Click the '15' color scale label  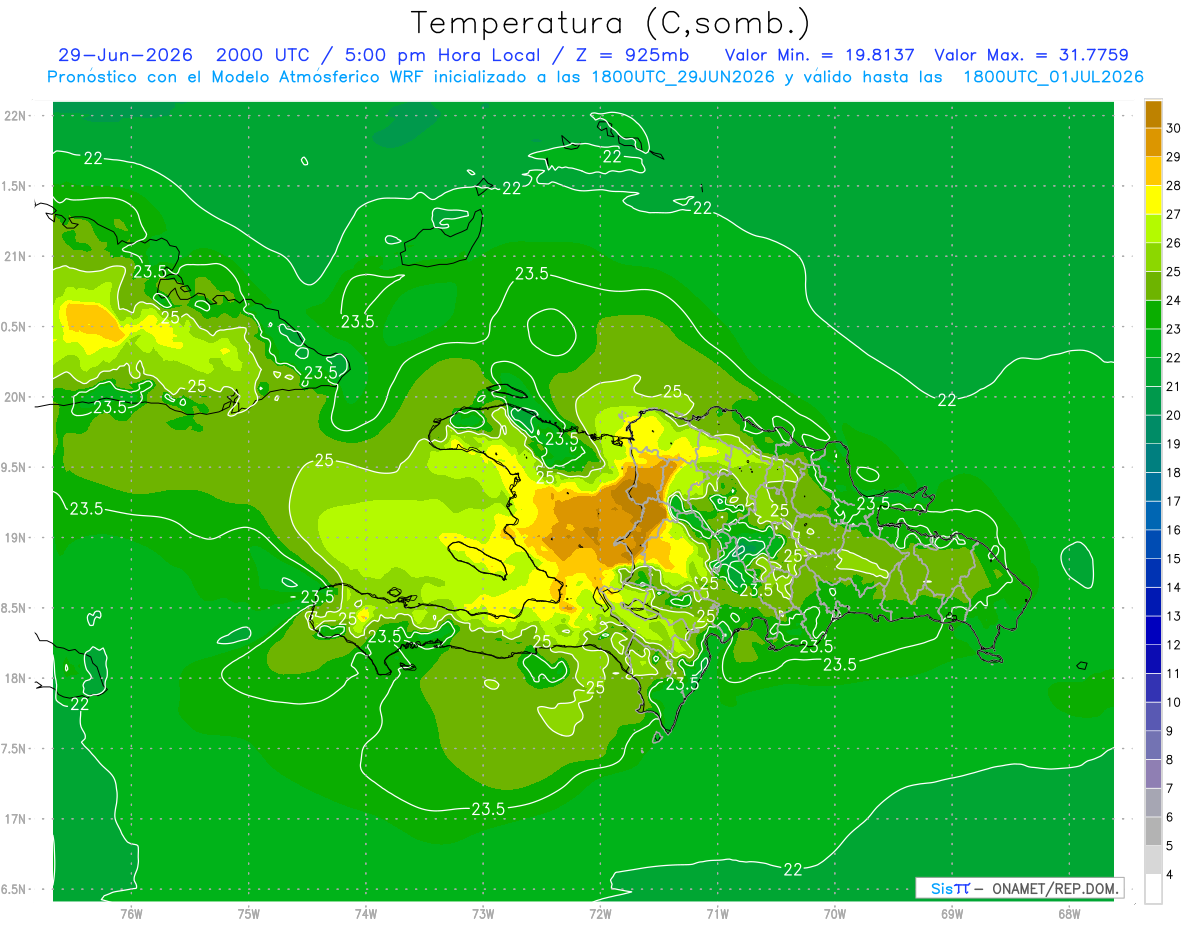1174,559
